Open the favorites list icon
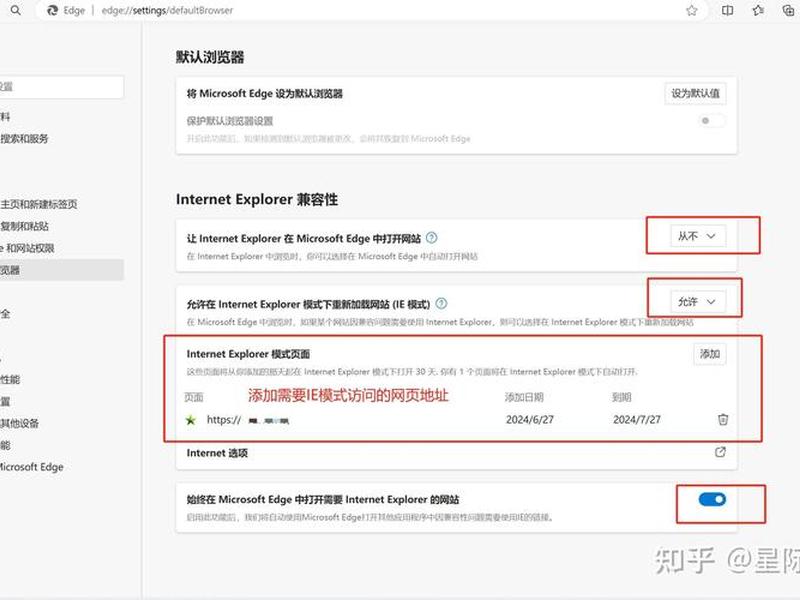 [758, 10]
